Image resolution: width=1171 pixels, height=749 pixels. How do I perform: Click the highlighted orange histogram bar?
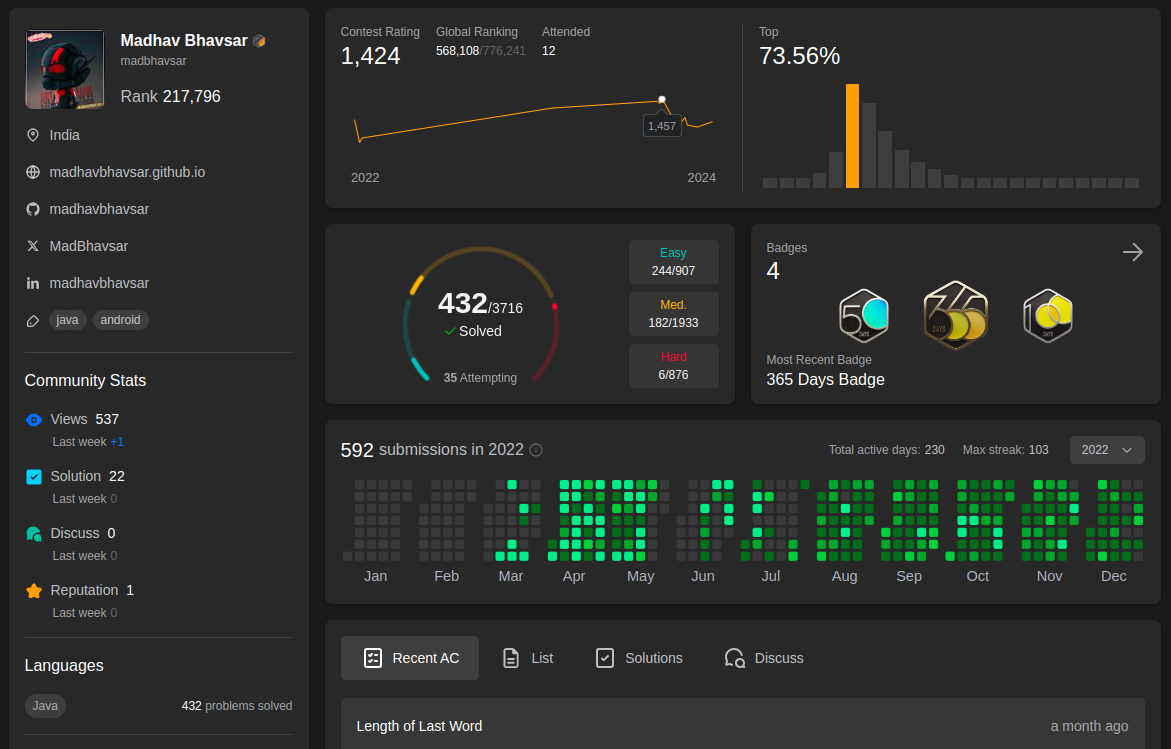(x=852, y=136)
